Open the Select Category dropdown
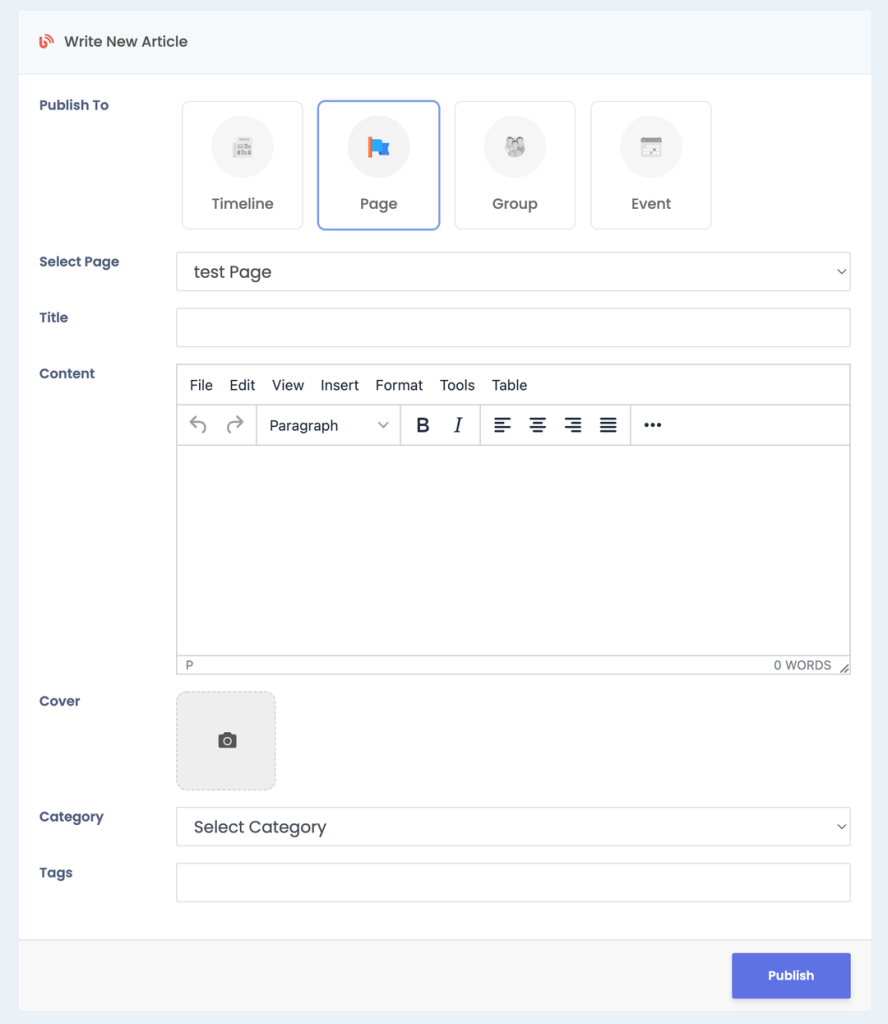The width and height of the screenshot is (888, 1024). coord(513,827)
